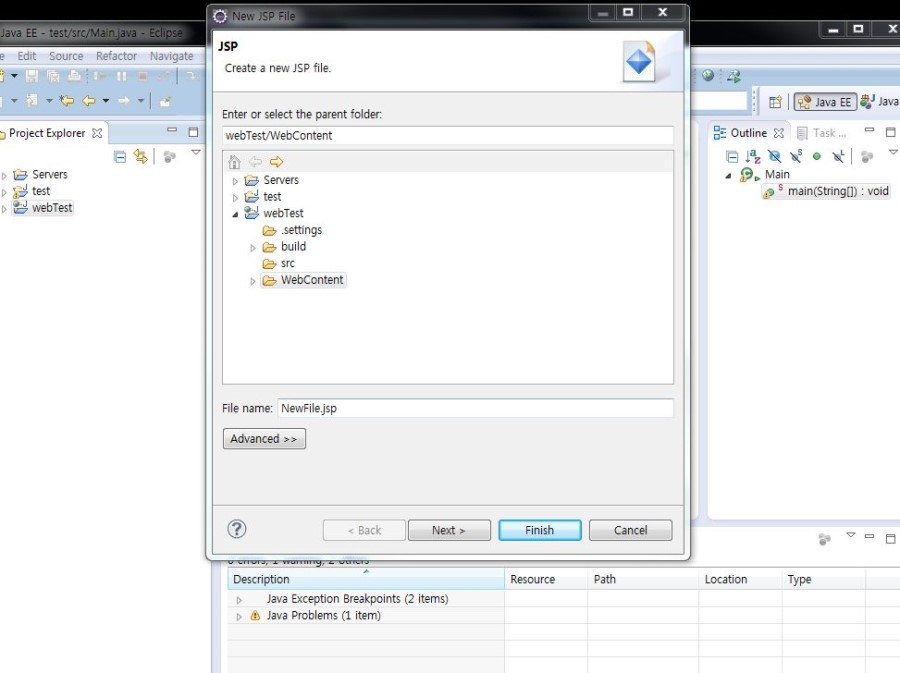The height and width of the screenshot is (673, 900).
Task: Click the Resume debug toolbar icon
Action: click(99, 76)
